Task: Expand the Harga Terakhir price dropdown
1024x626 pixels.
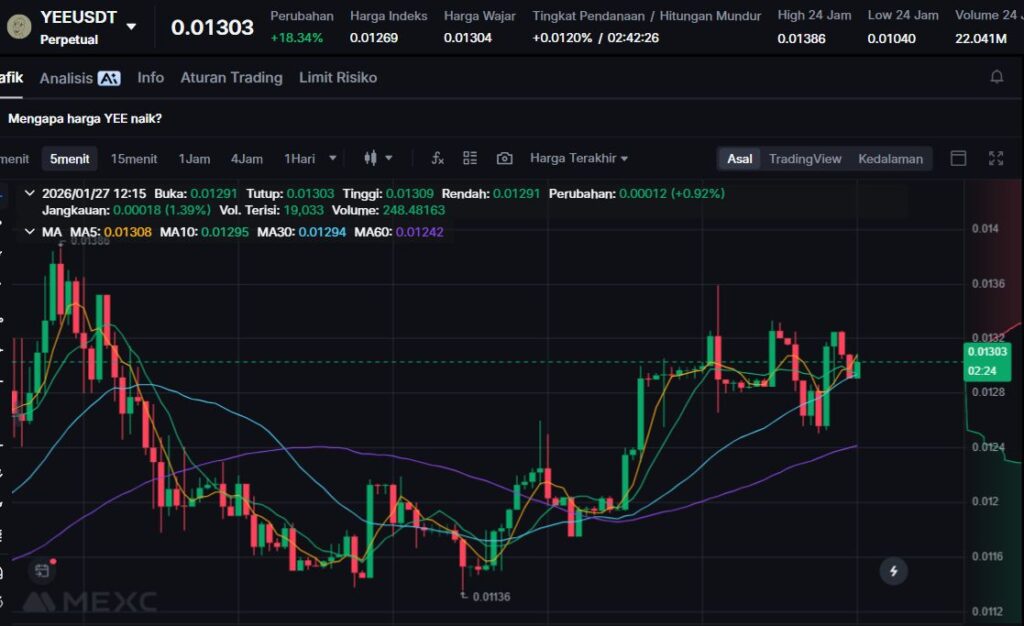Action: tap(578, 158)
